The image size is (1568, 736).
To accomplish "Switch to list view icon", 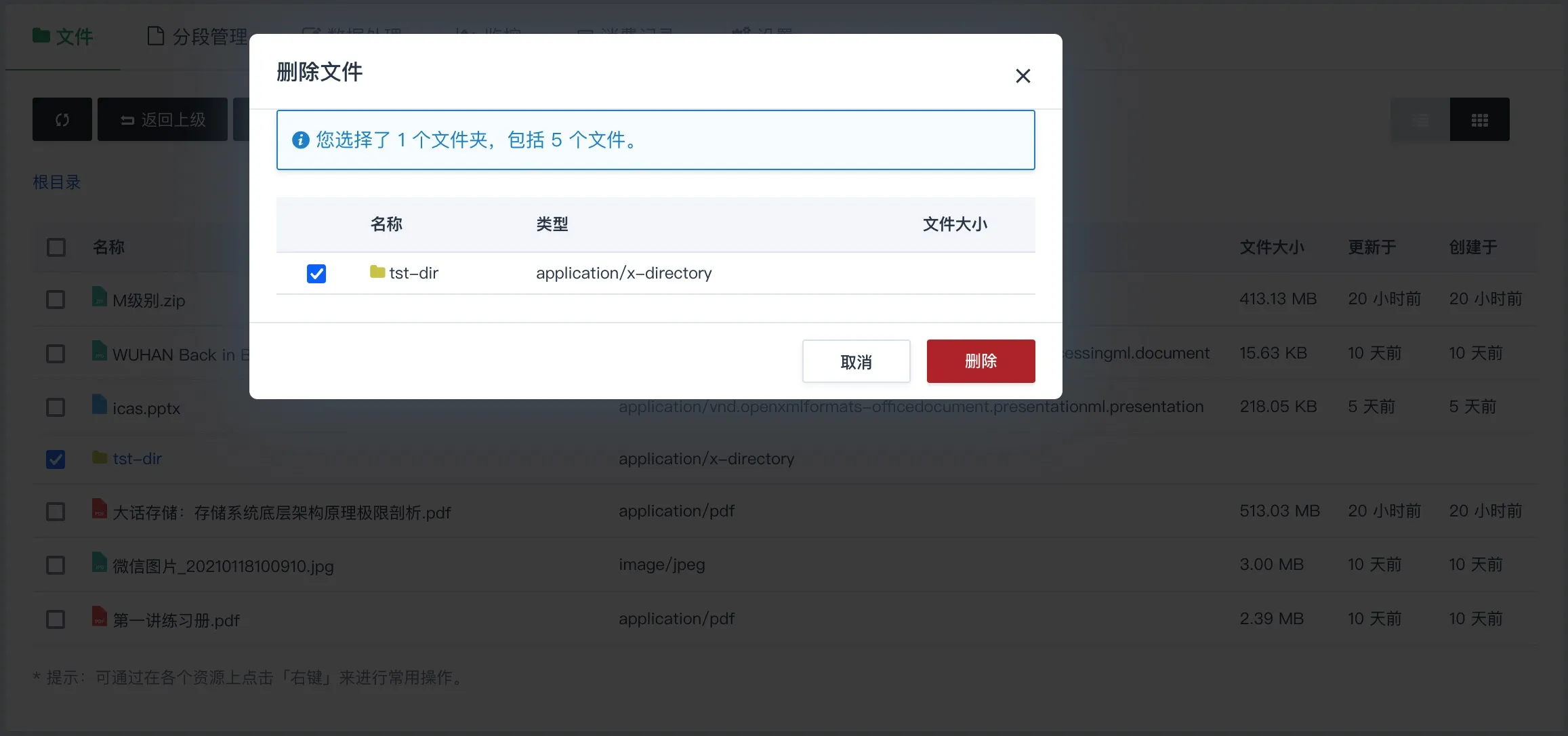I will point(1420,120).
